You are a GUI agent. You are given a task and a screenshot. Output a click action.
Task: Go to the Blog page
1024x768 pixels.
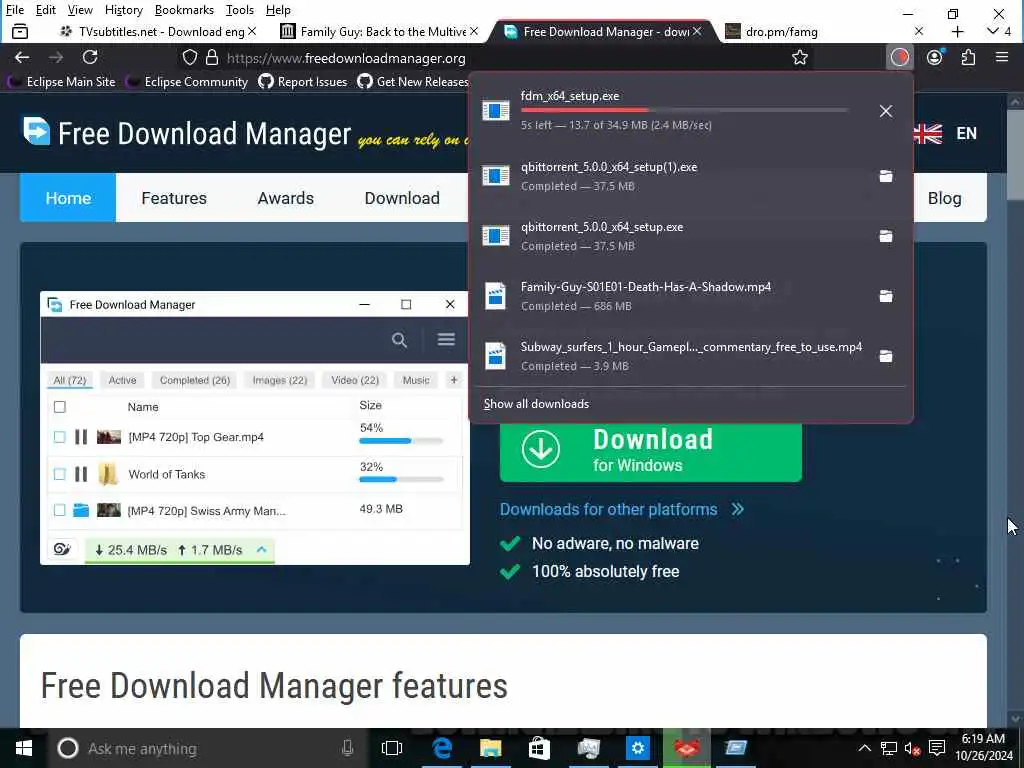pos(944,198)
